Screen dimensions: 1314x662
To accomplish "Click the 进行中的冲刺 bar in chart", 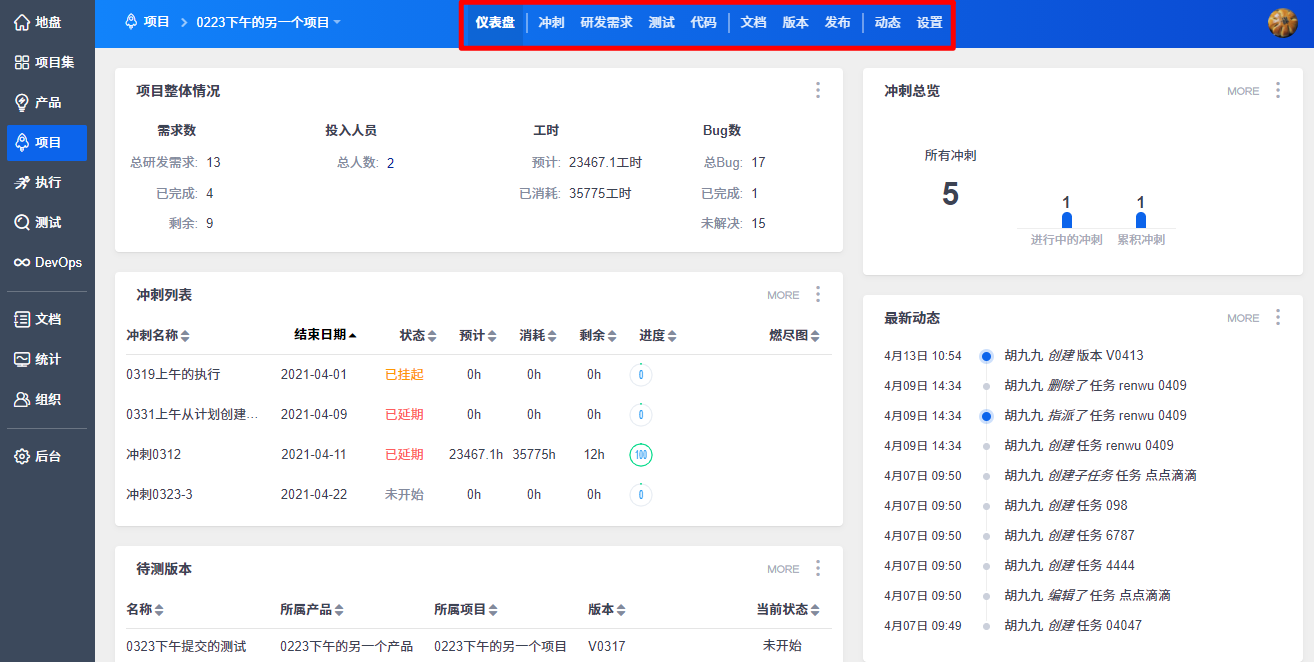I will pyautogui.click(x=1067, y=220).
